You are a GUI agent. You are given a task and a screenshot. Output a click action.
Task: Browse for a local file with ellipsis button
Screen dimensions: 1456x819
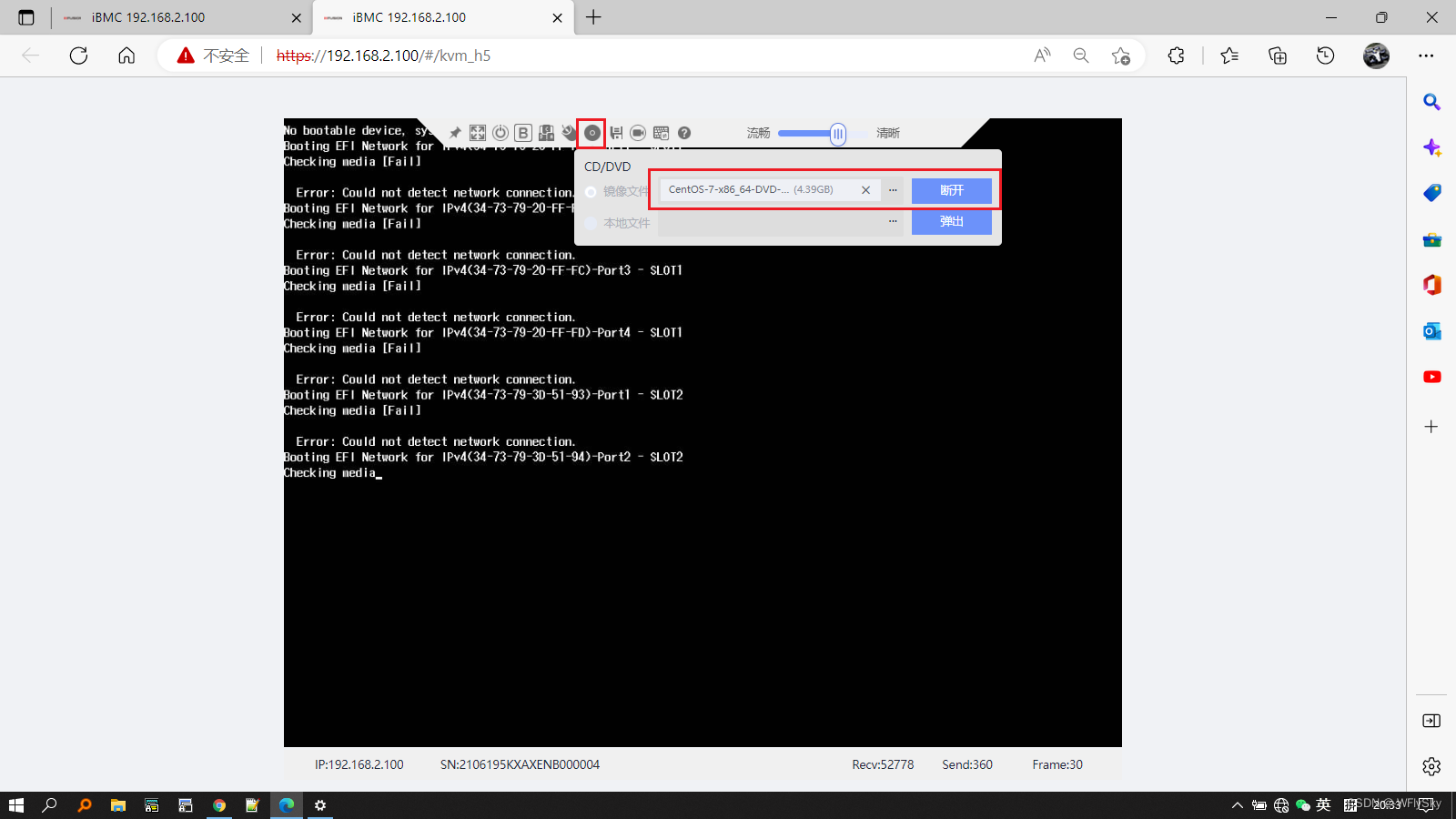point(893,221)
